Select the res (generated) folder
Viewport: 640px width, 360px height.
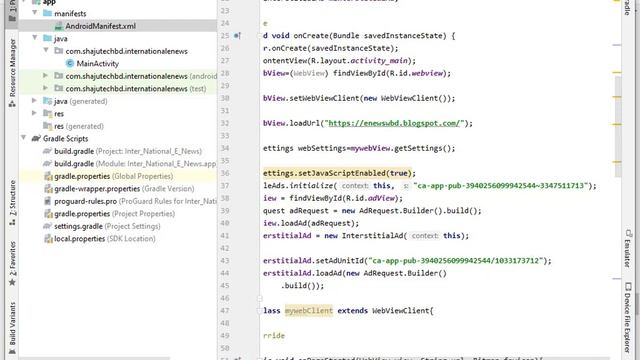pyautogui.click(x=79, y=126)
